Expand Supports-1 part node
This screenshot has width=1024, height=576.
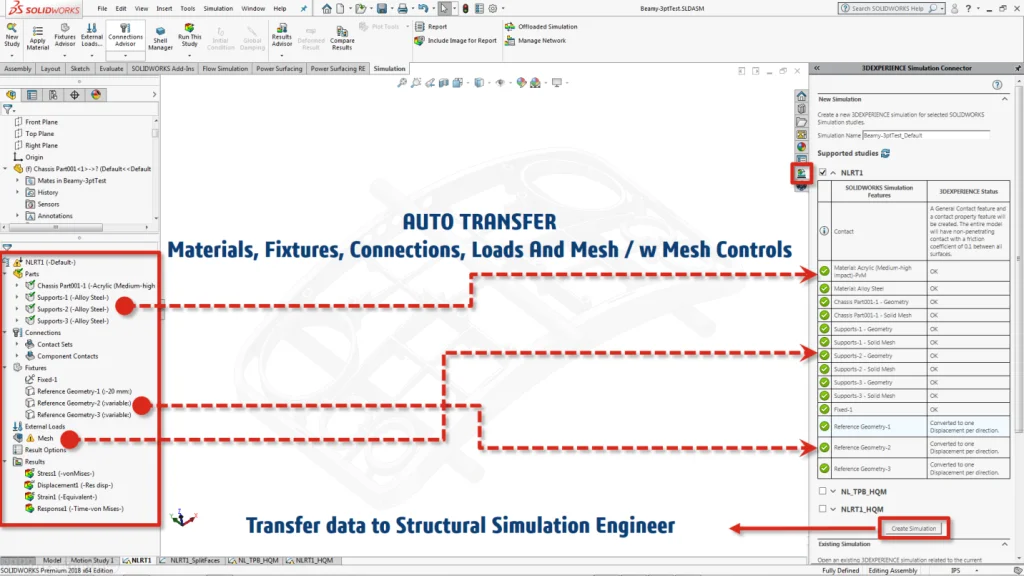tap(18, 297)
